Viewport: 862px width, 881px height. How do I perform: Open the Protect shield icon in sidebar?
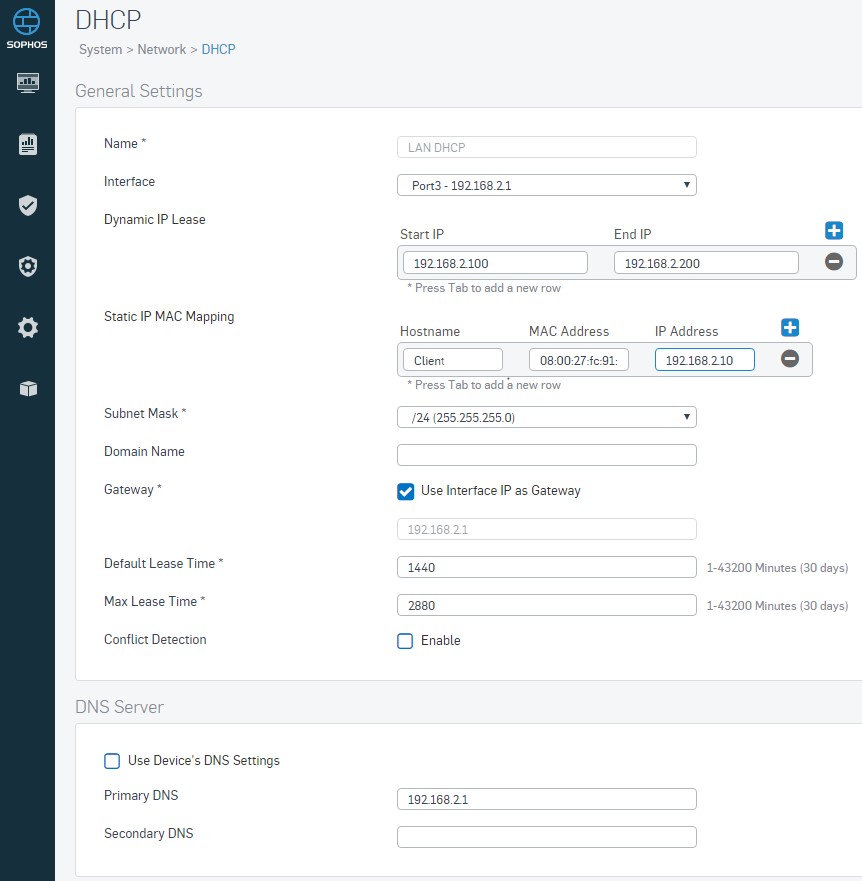click(x=28, y=205)
